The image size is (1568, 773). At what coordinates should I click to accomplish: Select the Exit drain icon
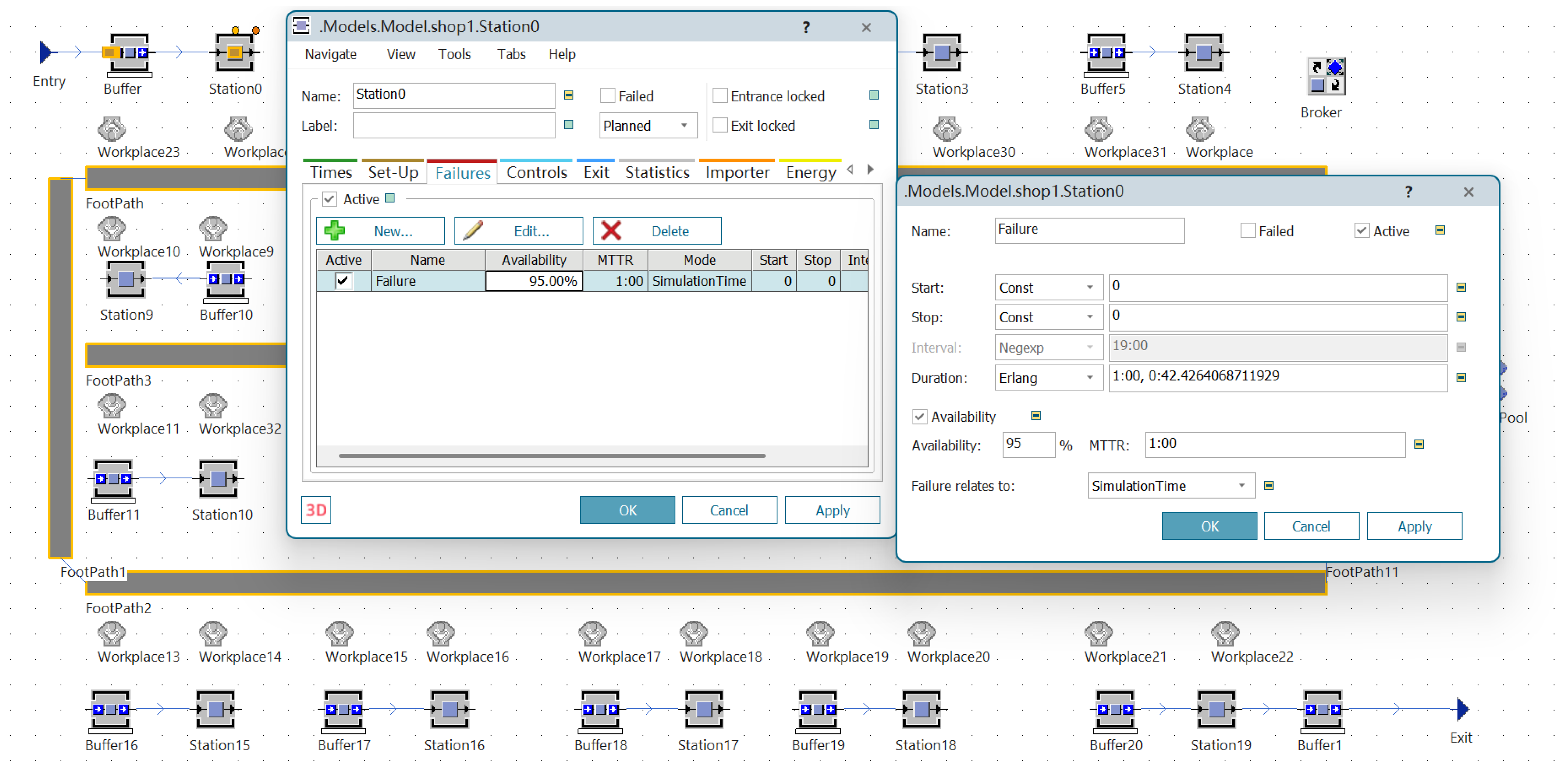1462,709
